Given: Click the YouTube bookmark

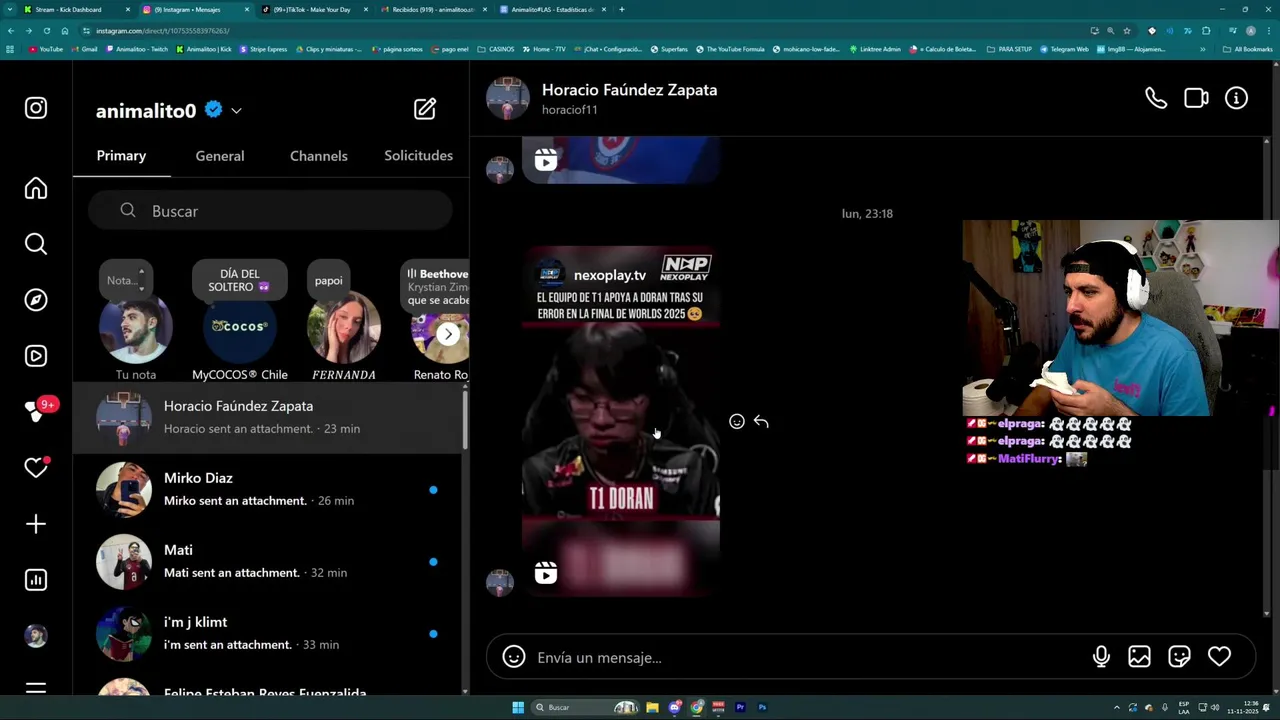Looking at the screenshot, I should pos(46,49).
